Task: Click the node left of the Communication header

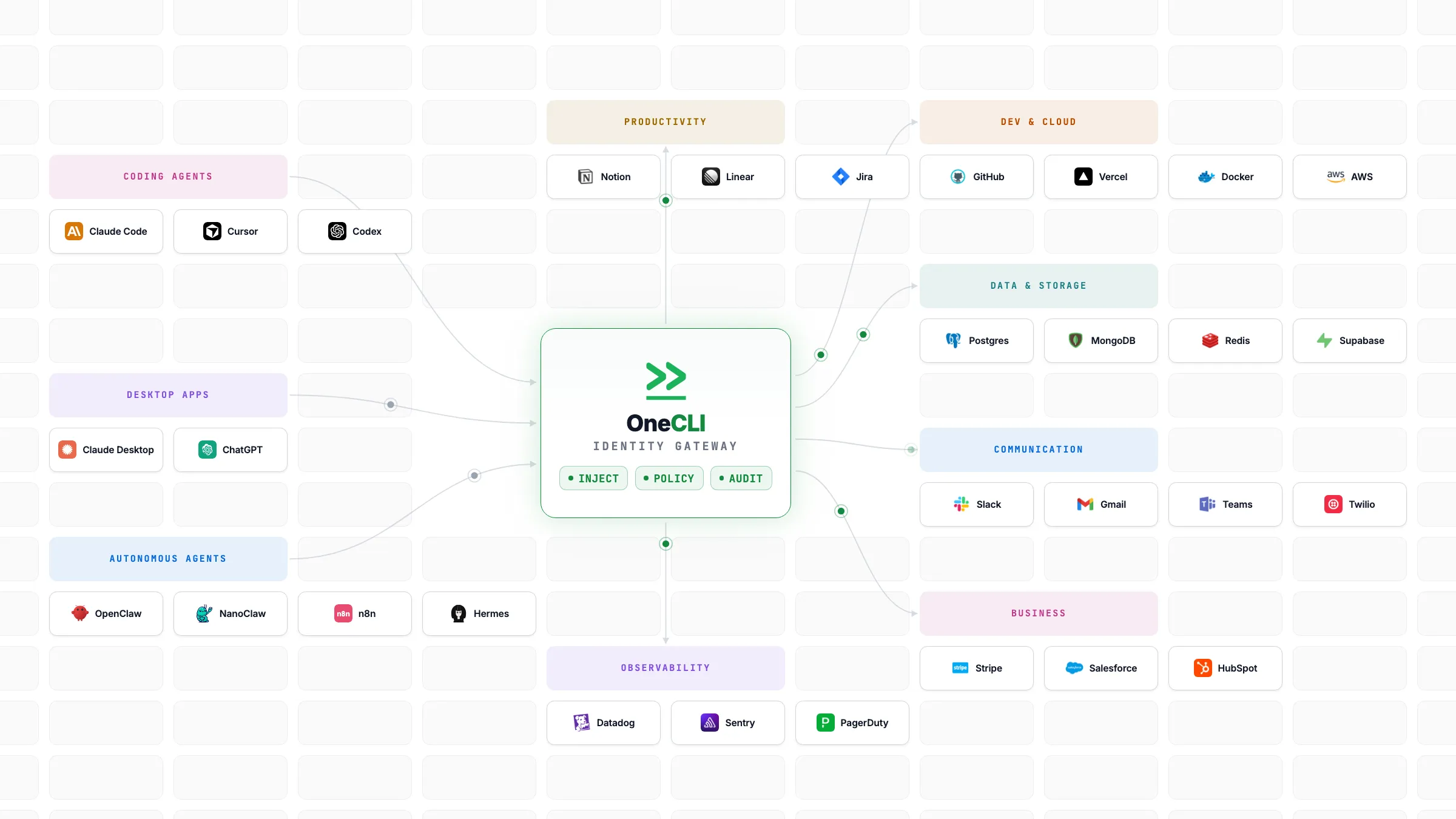Action: (911, 450)
